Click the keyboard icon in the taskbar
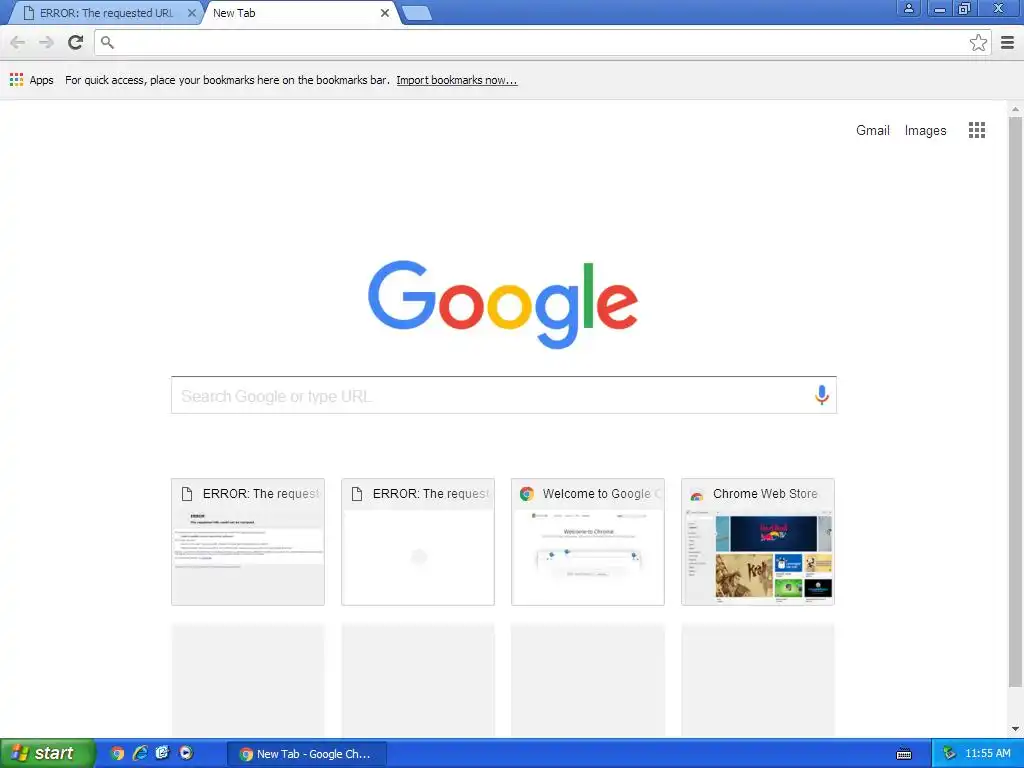Screen dimensions: 1024x768 (x=904, y=754)
